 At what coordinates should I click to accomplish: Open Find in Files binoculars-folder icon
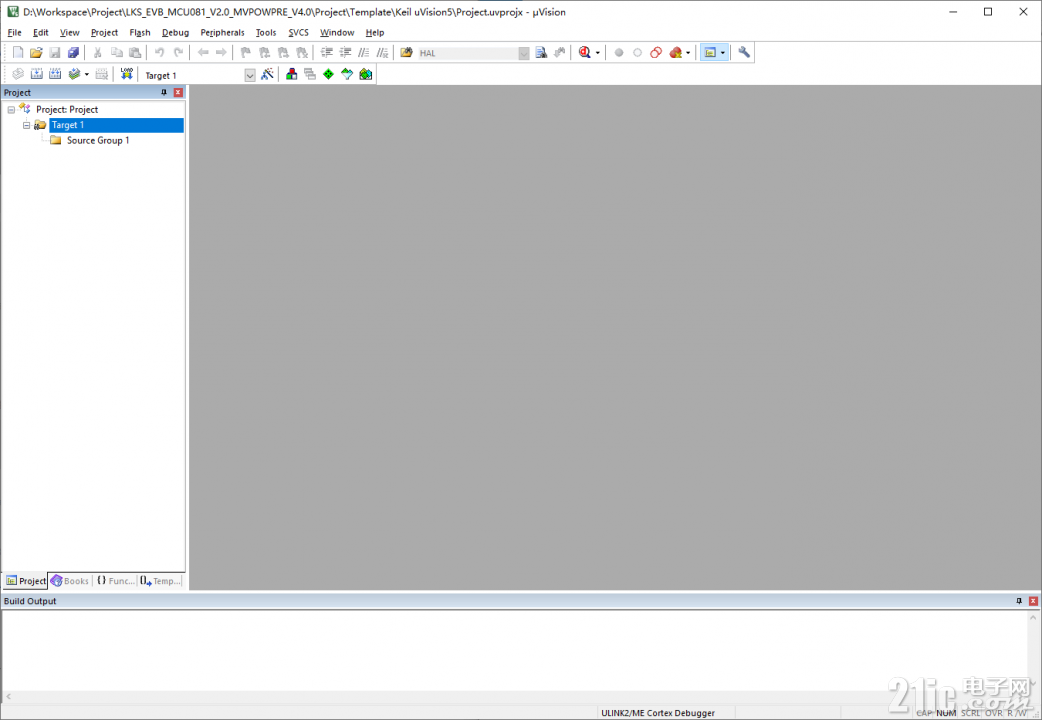coord(406,53)
